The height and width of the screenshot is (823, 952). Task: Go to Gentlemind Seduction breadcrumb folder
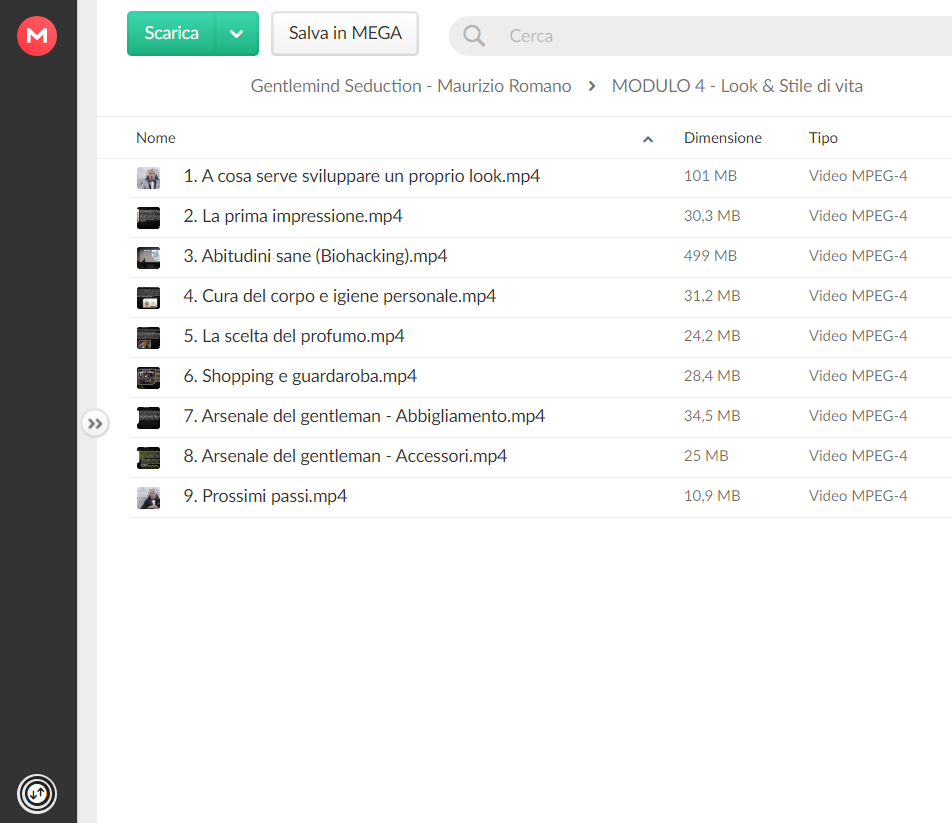pyautogui.click(x=411, y=86)
